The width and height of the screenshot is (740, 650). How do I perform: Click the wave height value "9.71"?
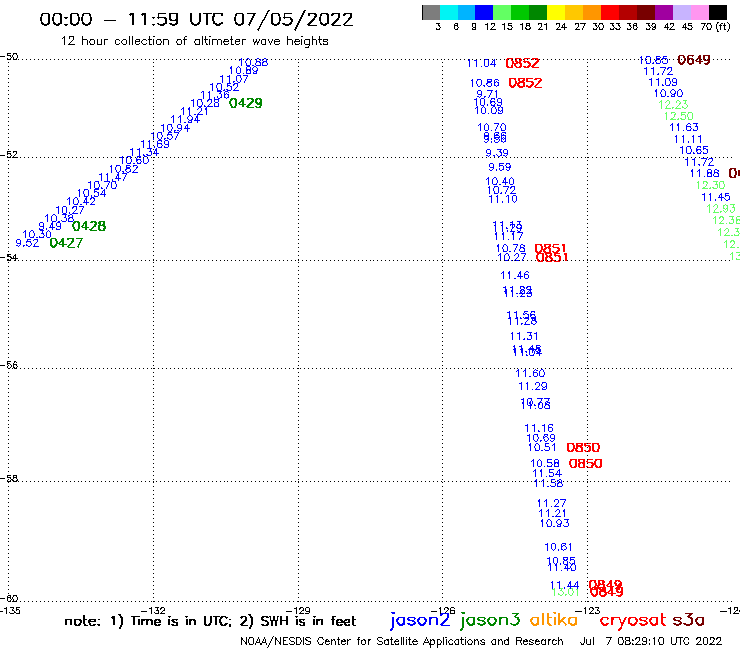(x=487, y=93)
